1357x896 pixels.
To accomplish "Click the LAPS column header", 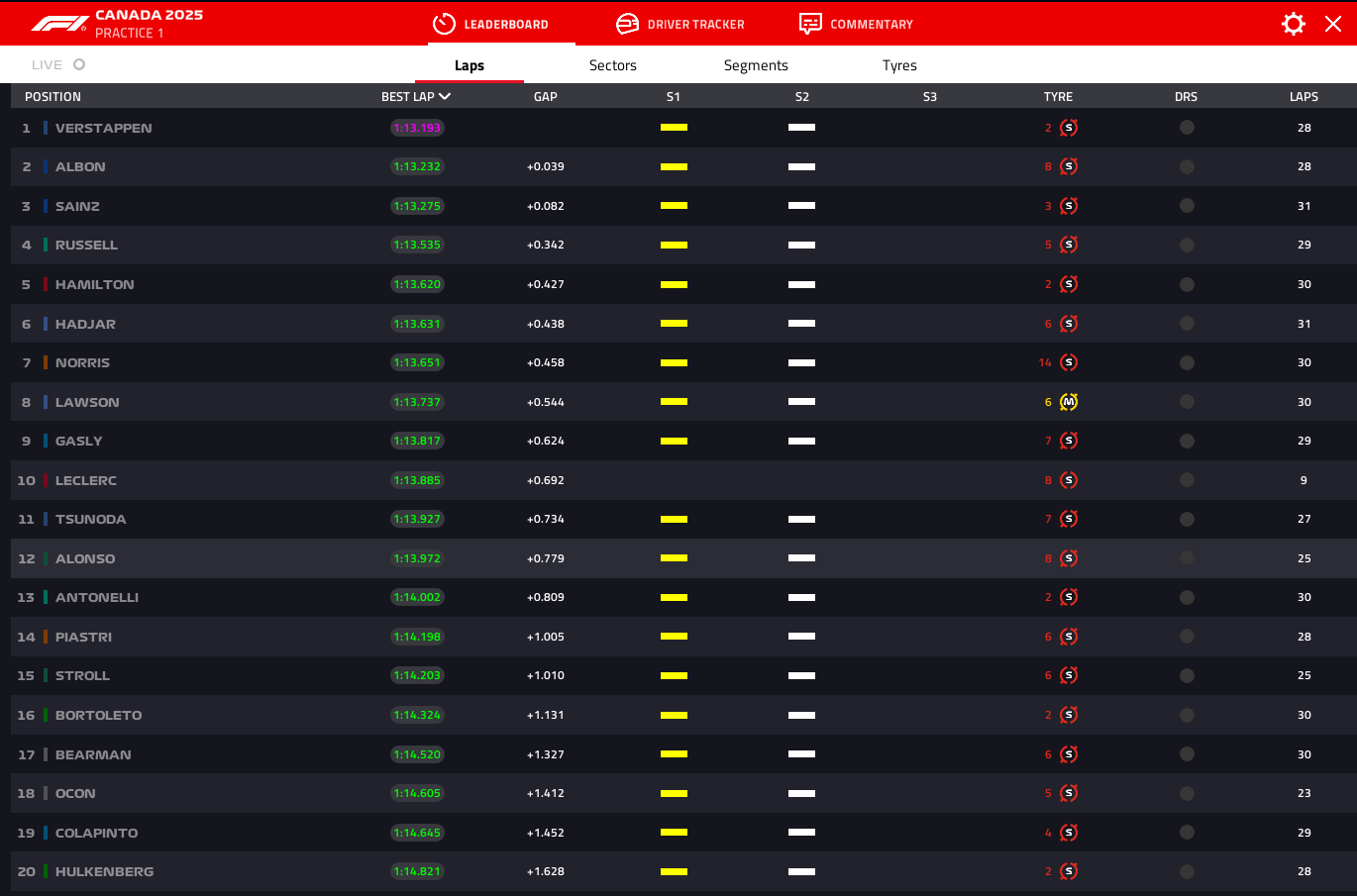I will click(x=1304, y=96).
